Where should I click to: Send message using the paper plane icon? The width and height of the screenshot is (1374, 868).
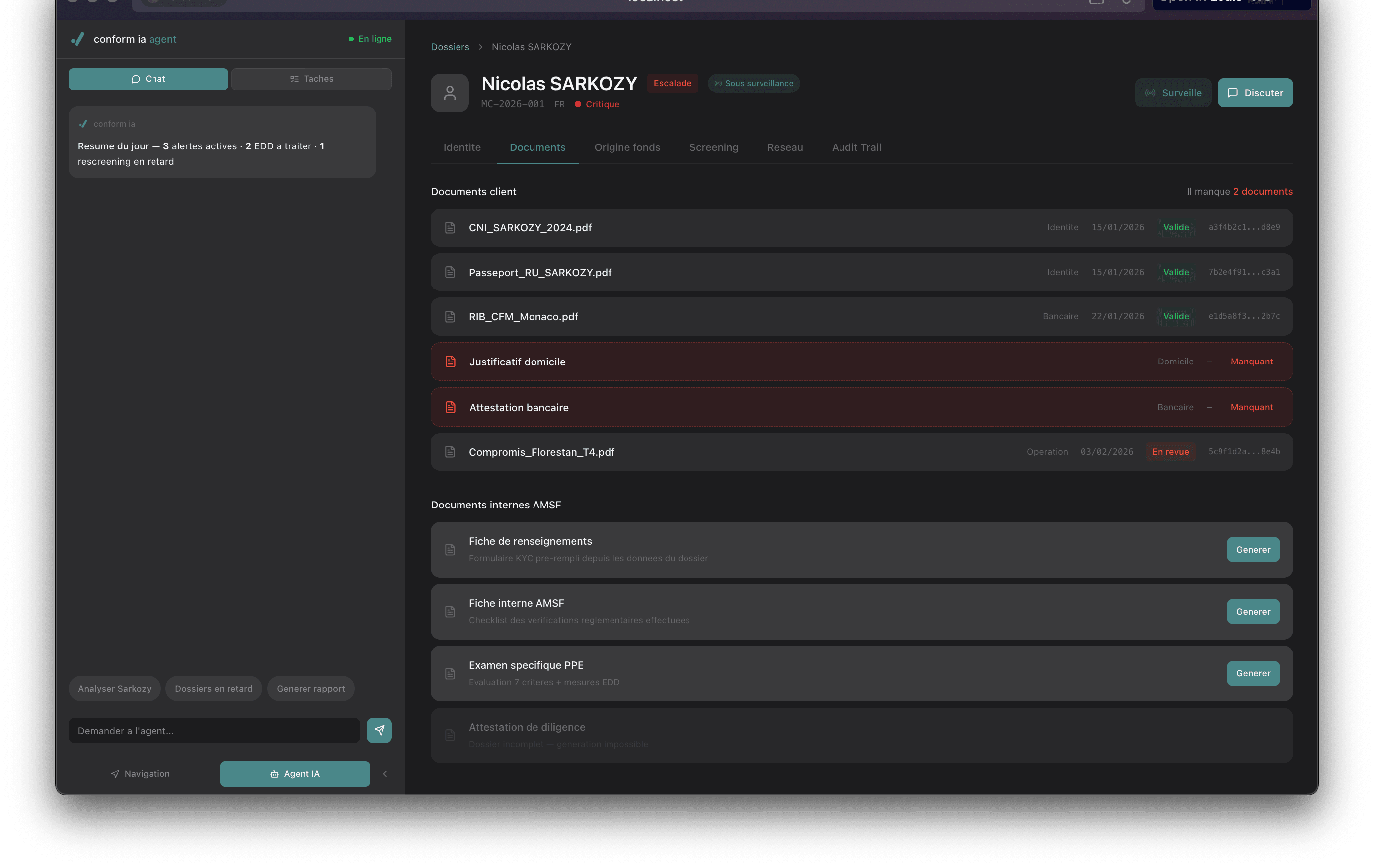[x=379, y=730]
